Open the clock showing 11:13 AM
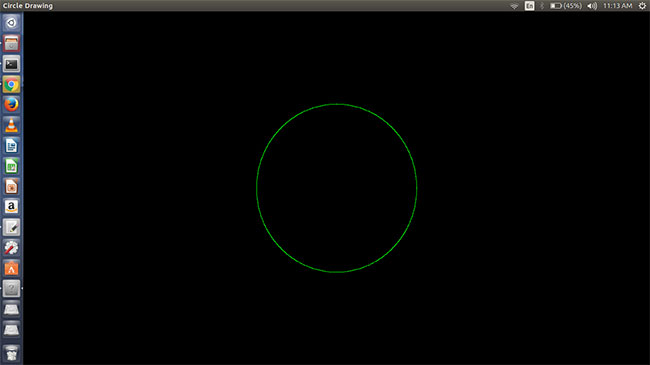Viewport: 650px width, 365px height. (618, 6)
